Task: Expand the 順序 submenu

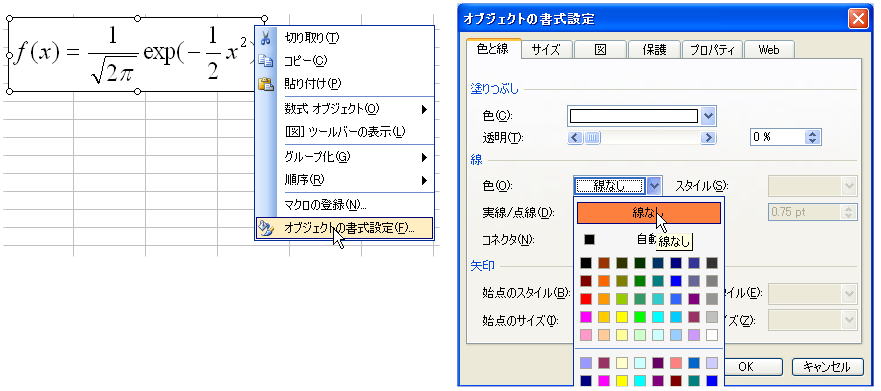Action: pos(425,180)
